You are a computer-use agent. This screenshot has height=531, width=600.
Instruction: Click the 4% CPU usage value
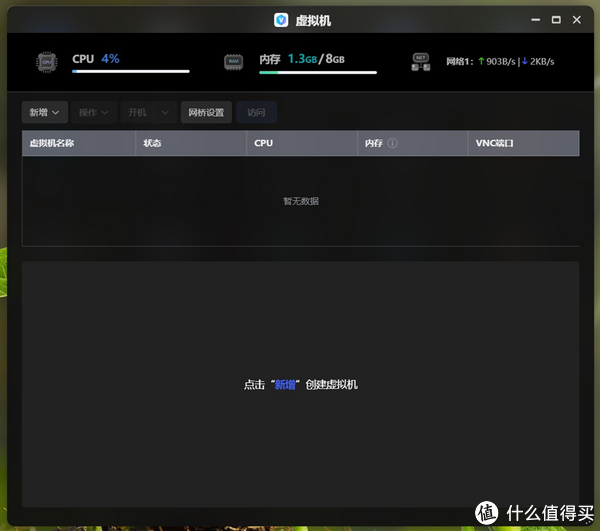tap(110, 59)
